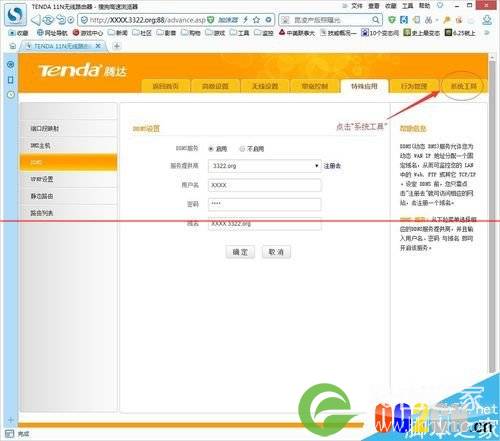
Task: Open new tab with the plus button
Action: pos(117,46)
